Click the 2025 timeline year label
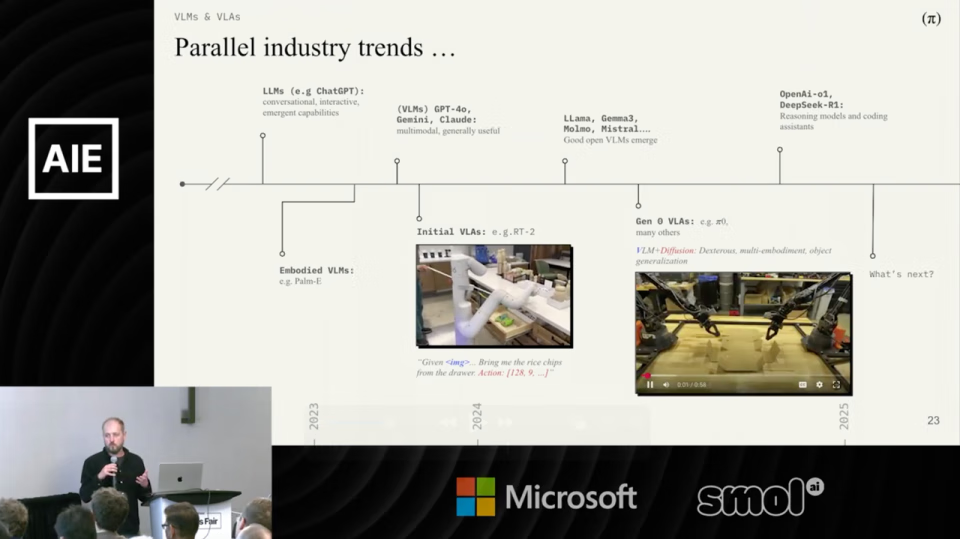This screenshot has width=960, height=539. pyautogui.click(x=844, y=416)
